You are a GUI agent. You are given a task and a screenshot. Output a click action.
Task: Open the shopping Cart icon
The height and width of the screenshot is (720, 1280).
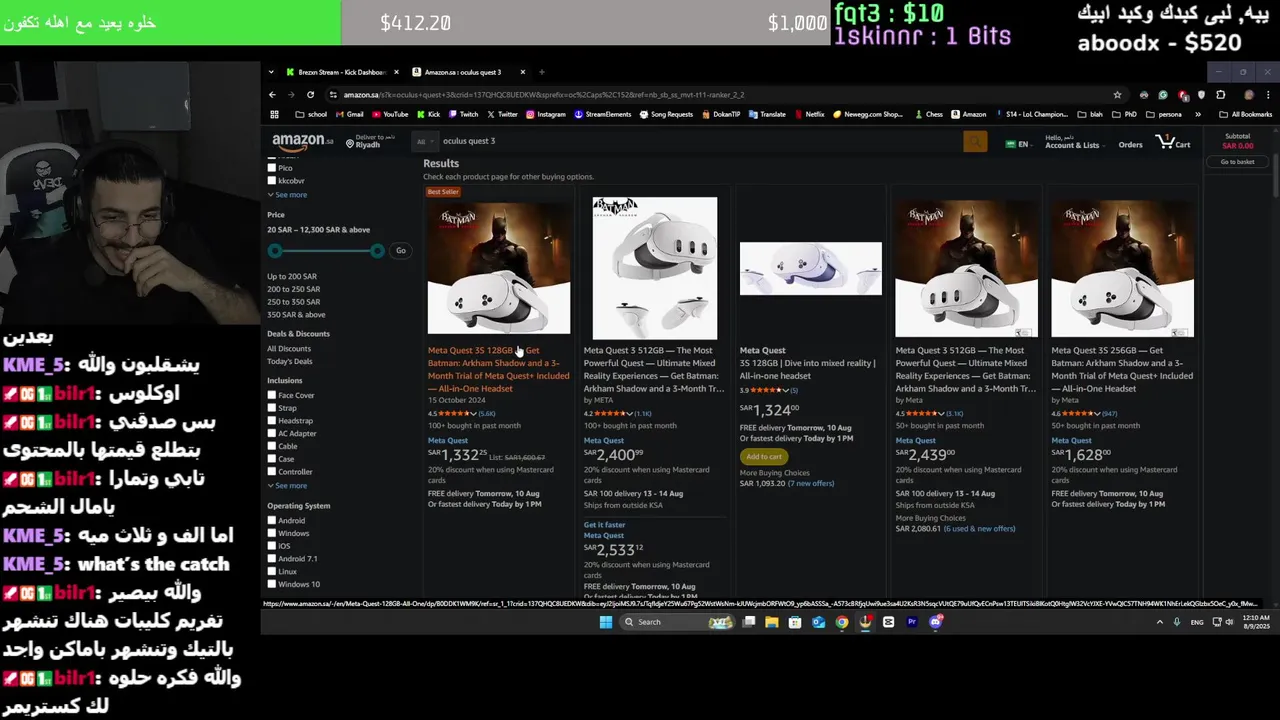point(1173,143)
